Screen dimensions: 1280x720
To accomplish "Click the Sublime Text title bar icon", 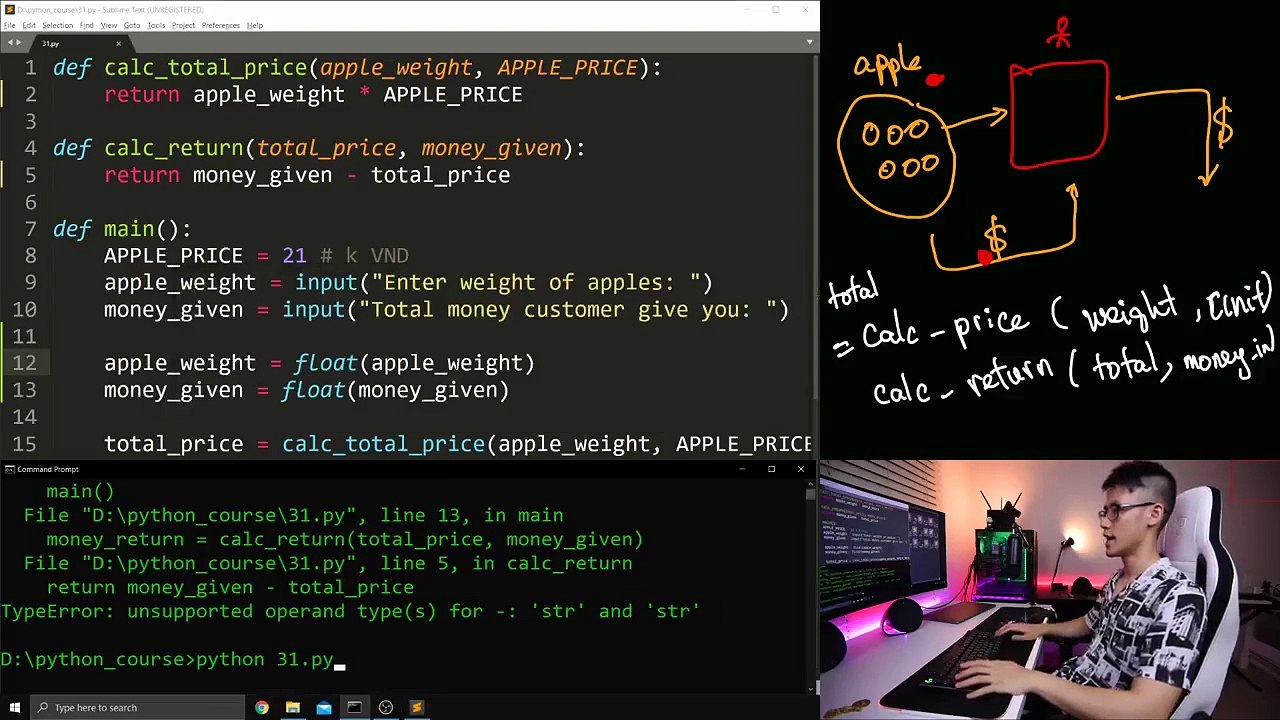I will (x=7, y=10).
